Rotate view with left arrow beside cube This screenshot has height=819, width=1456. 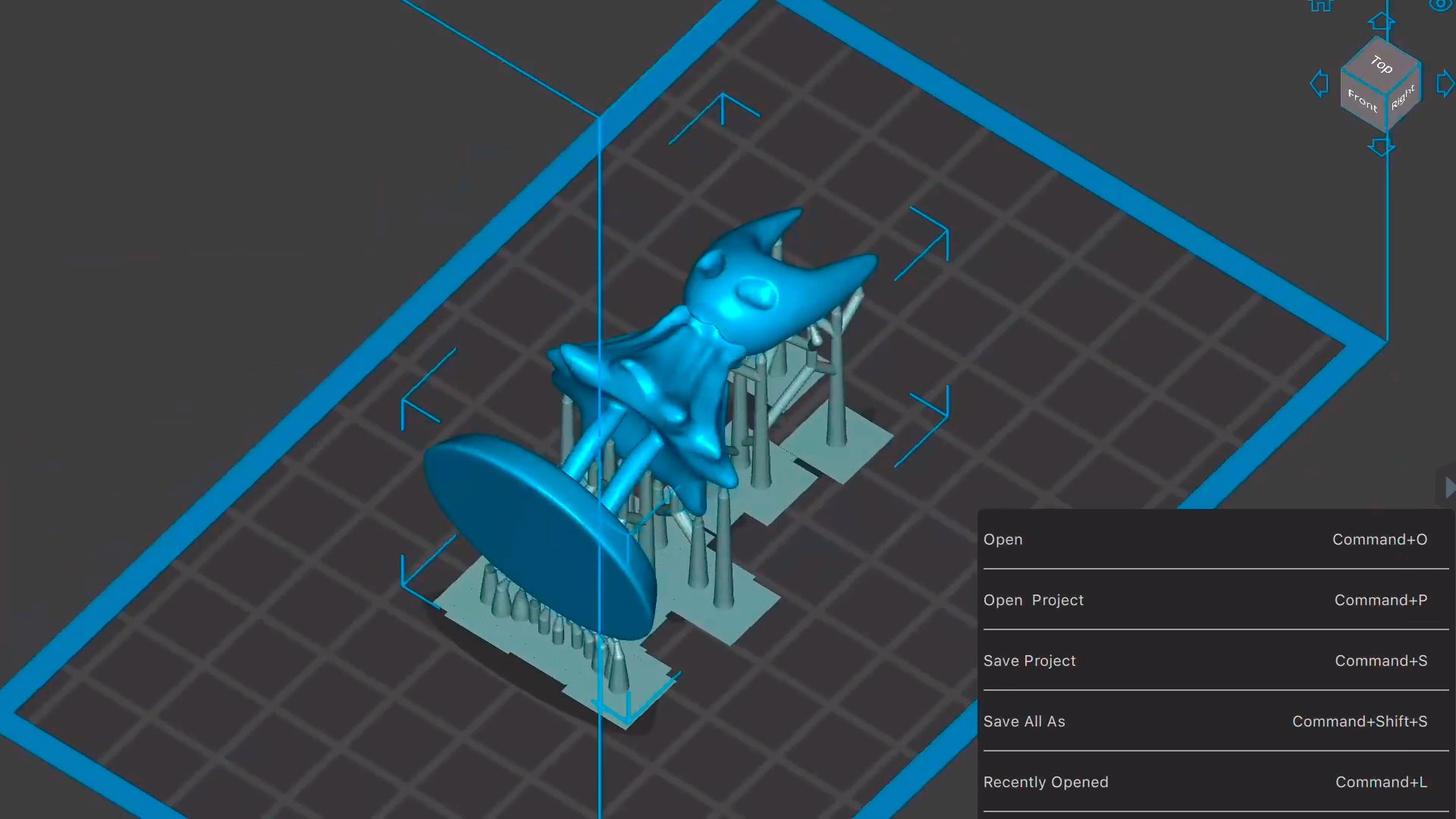pos(1319,83)
